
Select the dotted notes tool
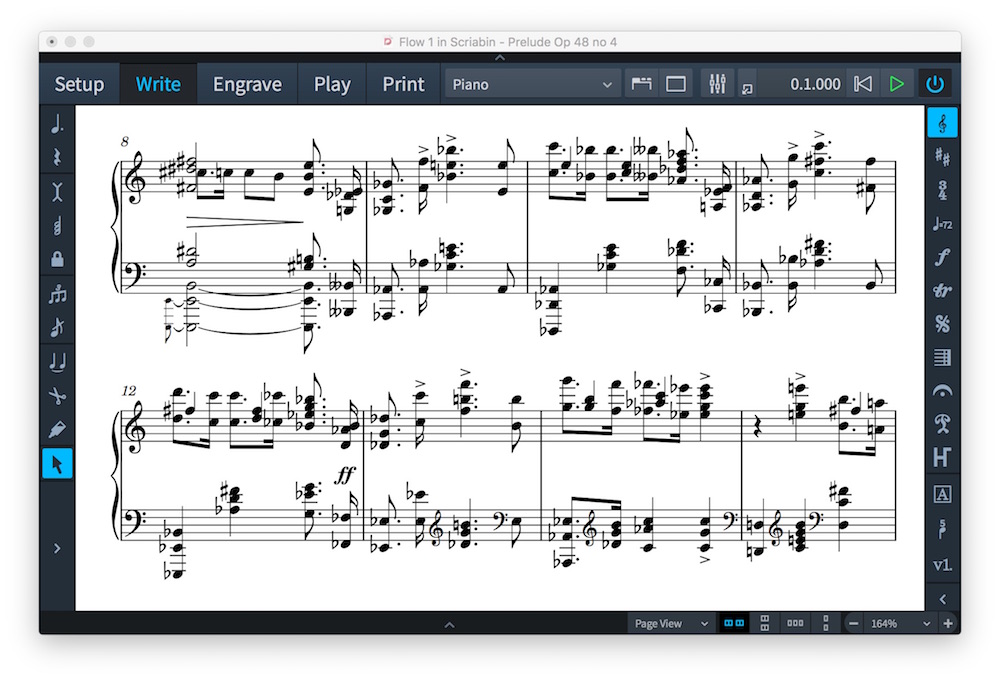pos(57,124)
